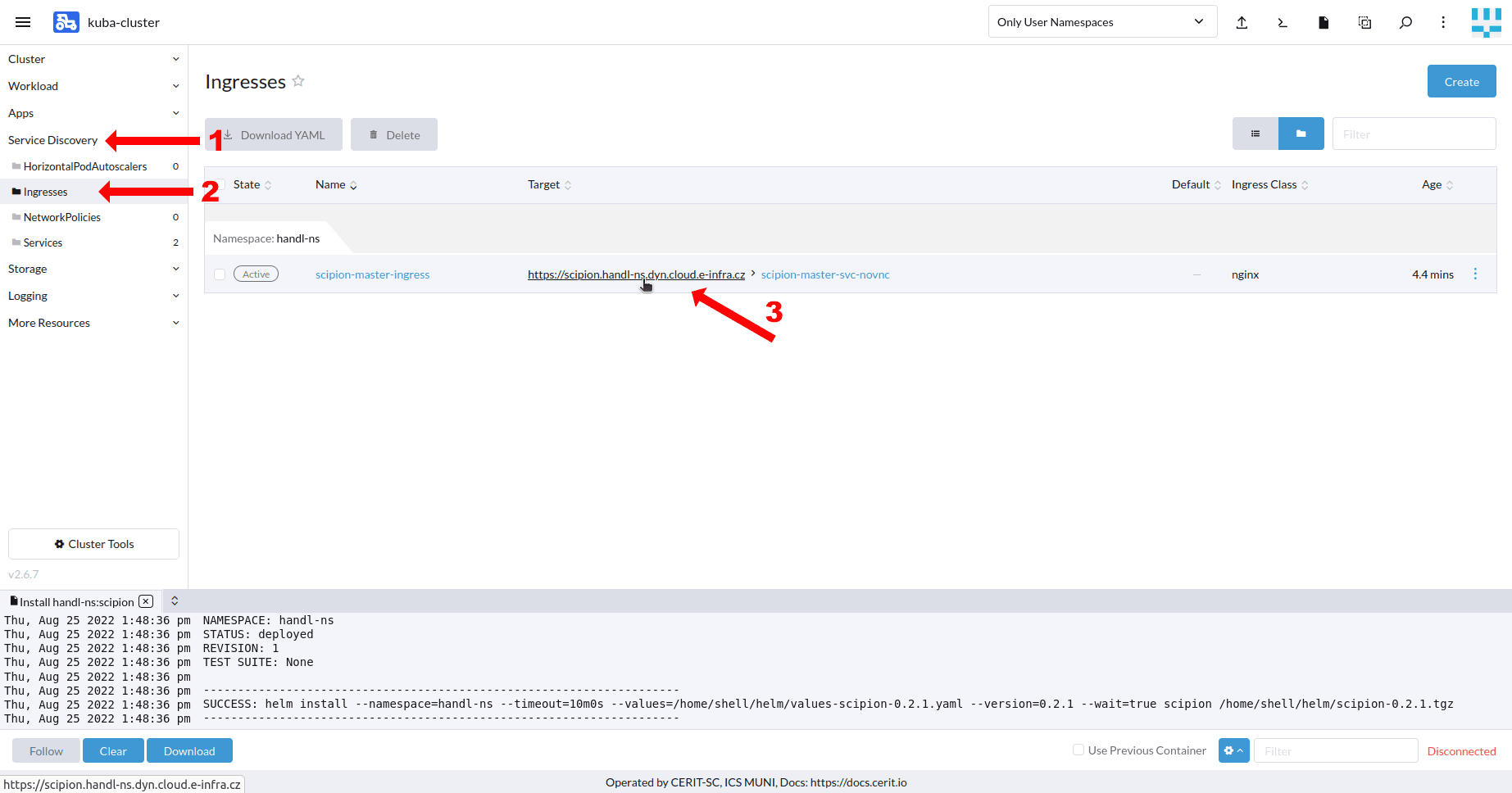Select the Install handl-ns:scipion tab
Viewport: 1512px width, 793px height.
point(76,601)
